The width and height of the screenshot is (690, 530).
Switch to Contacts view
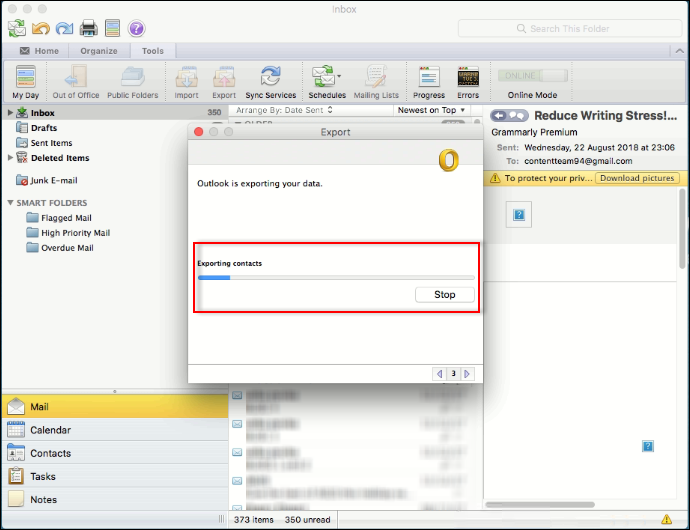click(115, 453)
